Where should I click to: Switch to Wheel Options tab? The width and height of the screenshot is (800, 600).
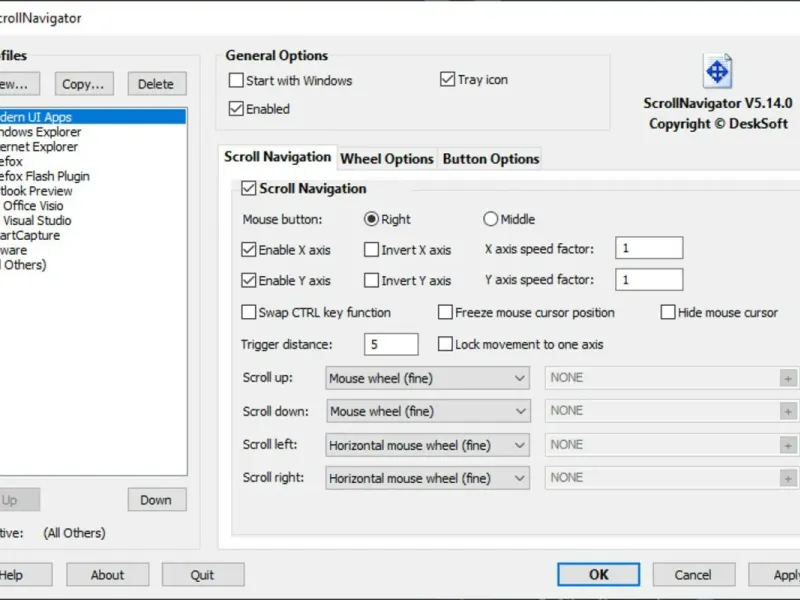pyautogui.click(x=387, y=159)
